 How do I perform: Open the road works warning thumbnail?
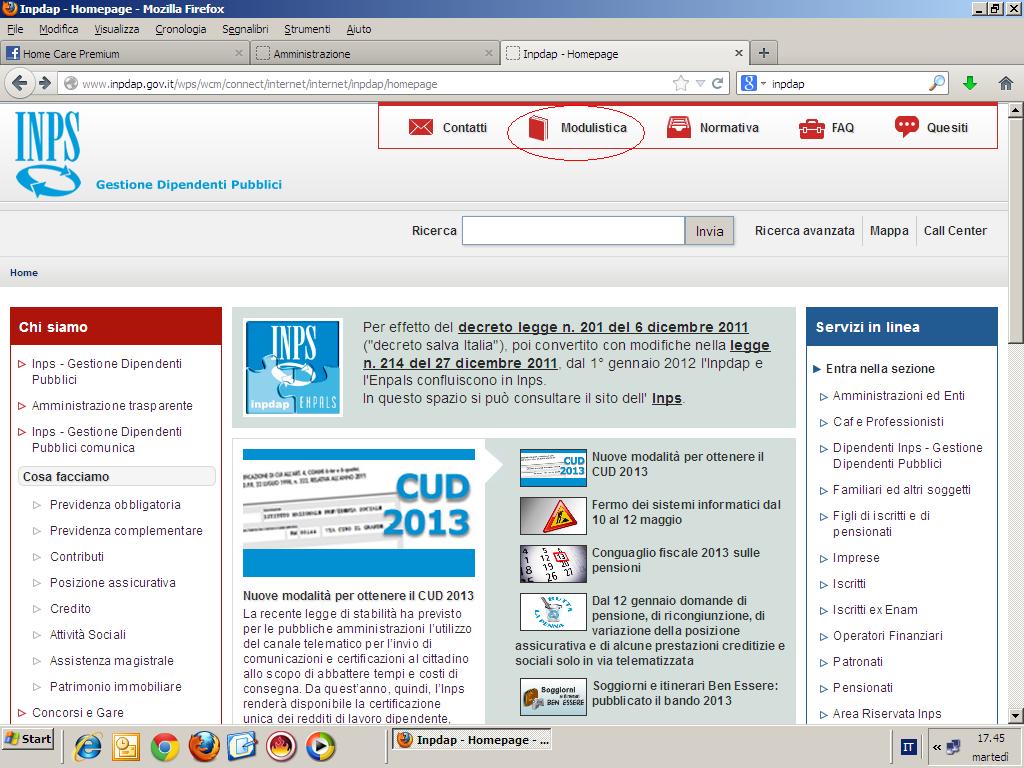click(x=553, y=516)
